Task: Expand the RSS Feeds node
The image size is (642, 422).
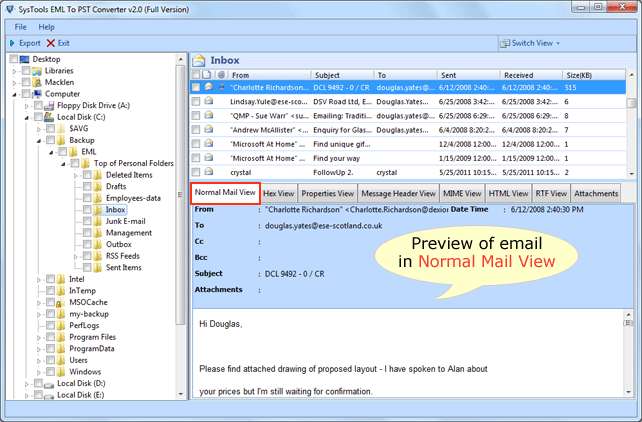Action: 75,257
